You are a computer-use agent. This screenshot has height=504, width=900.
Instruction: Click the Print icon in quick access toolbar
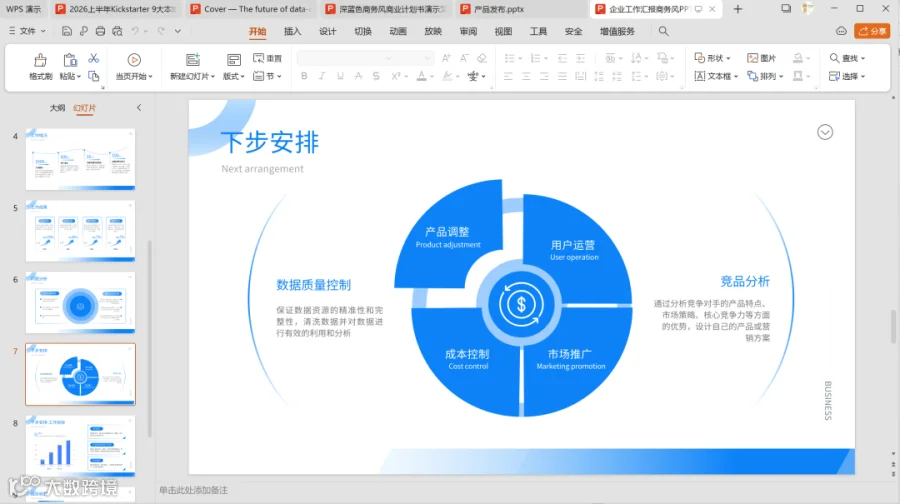(x=100, y=31)
